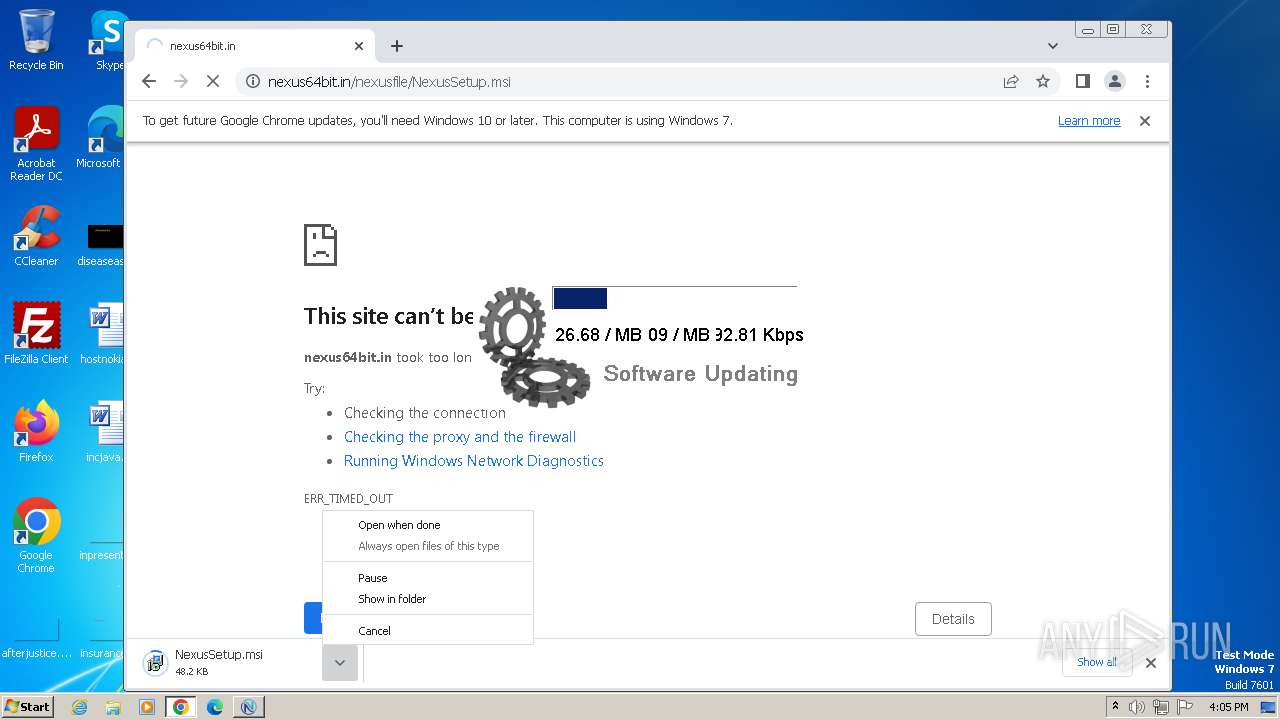Select ERR_TIMED_OUT error text

click(348, 498)
